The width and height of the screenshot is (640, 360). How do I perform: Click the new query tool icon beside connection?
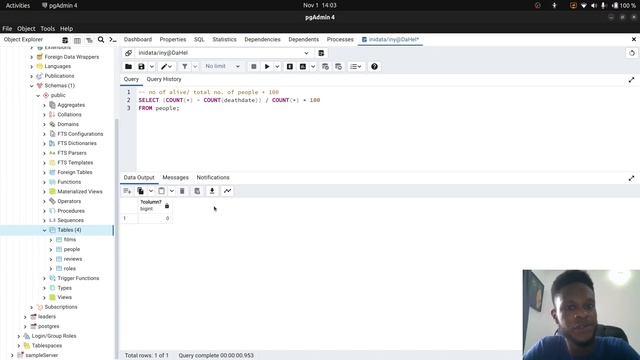(321, 53)
